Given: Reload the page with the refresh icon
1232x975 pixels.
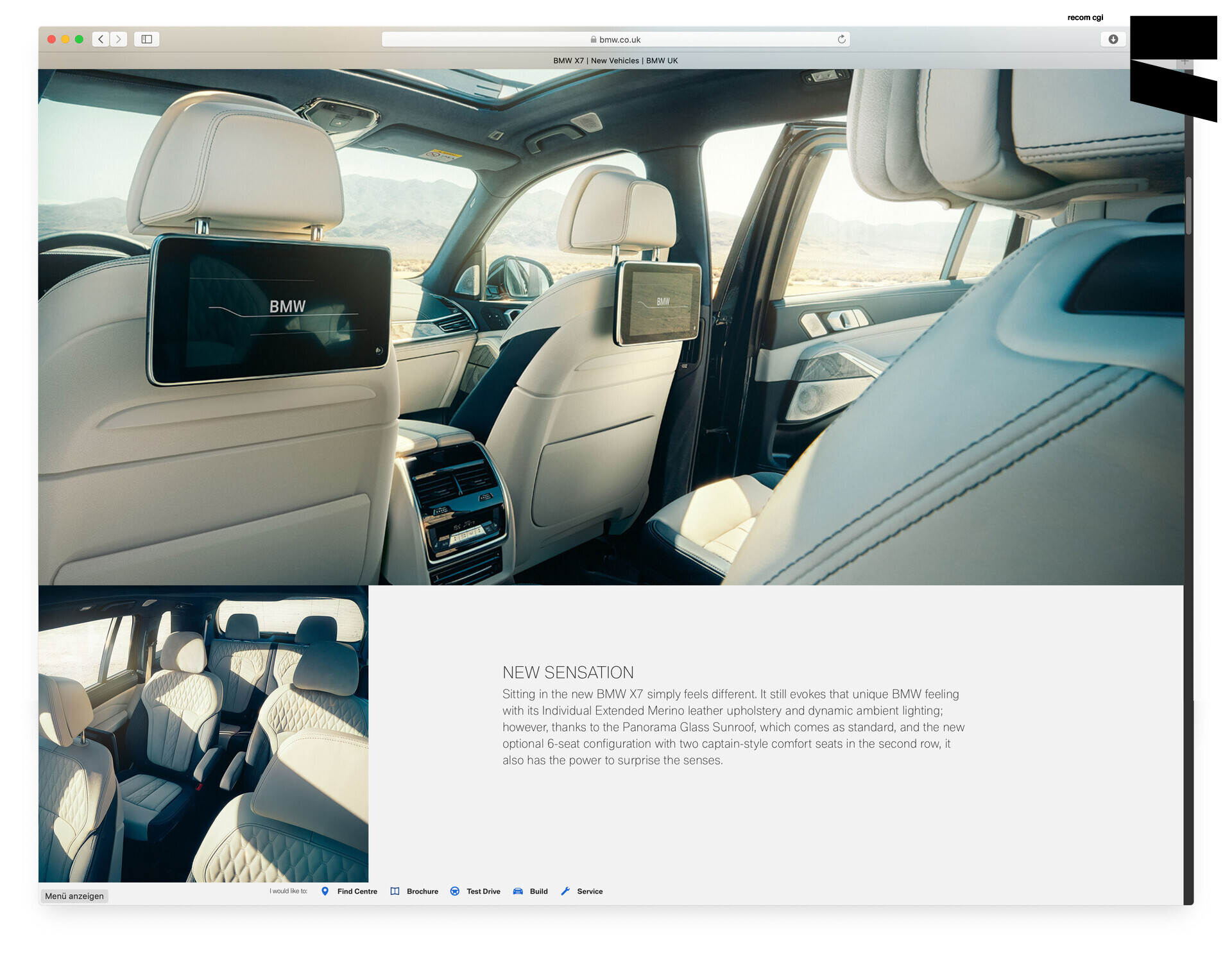Looking at the screenshot, I should [841, 39].
